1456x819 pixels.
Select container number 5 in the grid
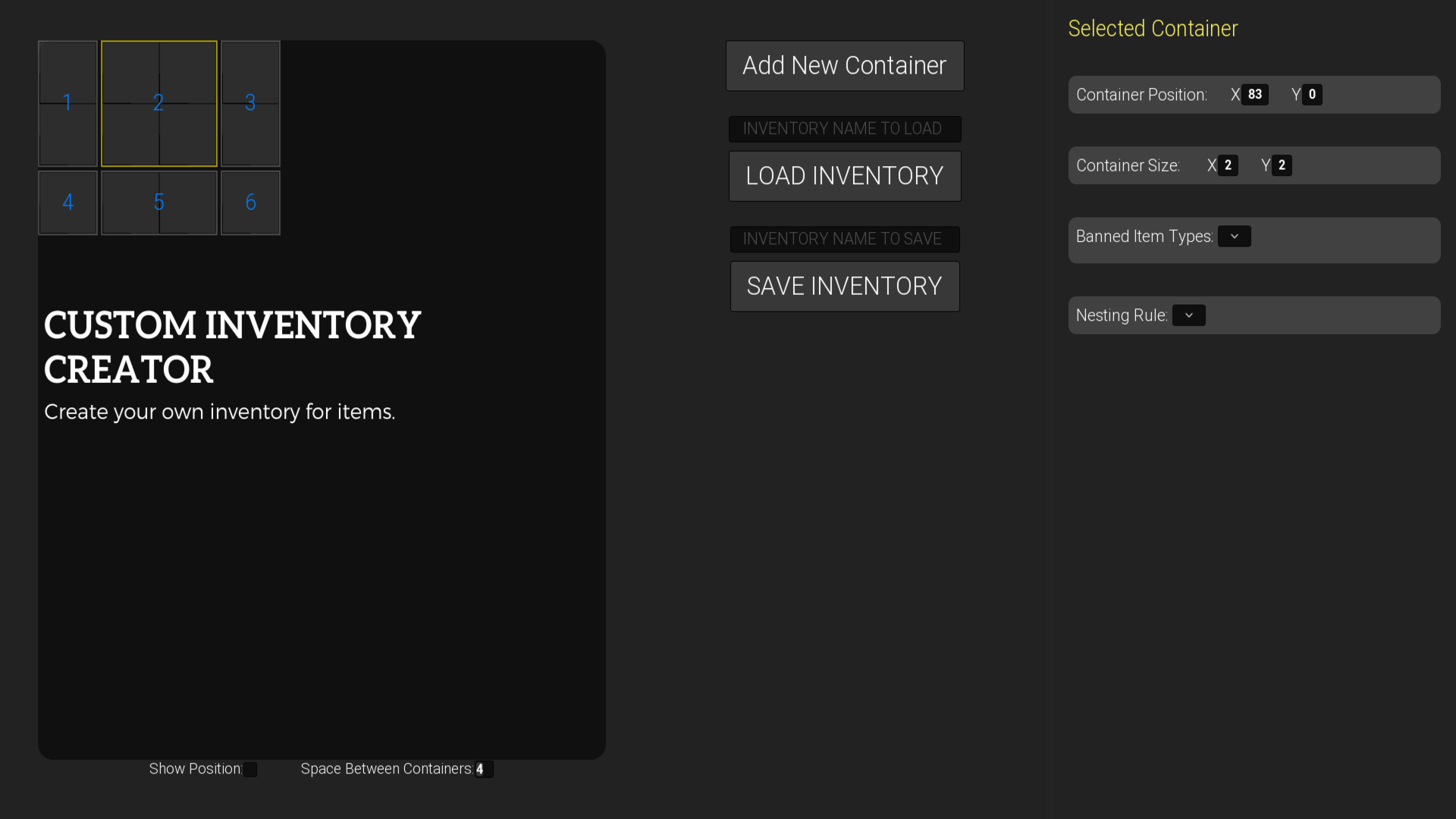(x=158, y=202)
